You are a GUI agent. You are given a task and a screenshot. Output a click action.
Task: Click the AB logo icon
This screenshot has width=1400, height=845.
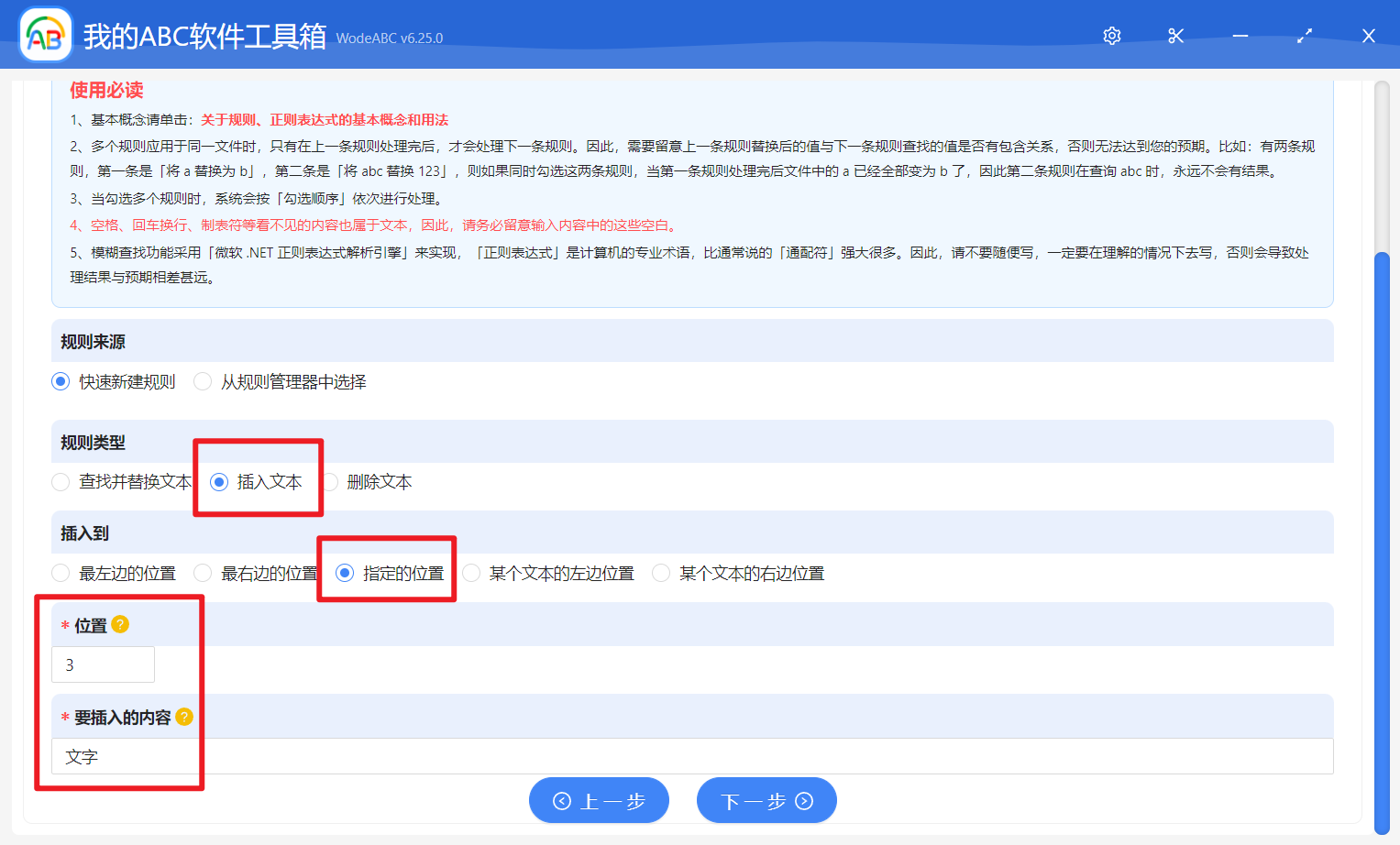(45, 34)
